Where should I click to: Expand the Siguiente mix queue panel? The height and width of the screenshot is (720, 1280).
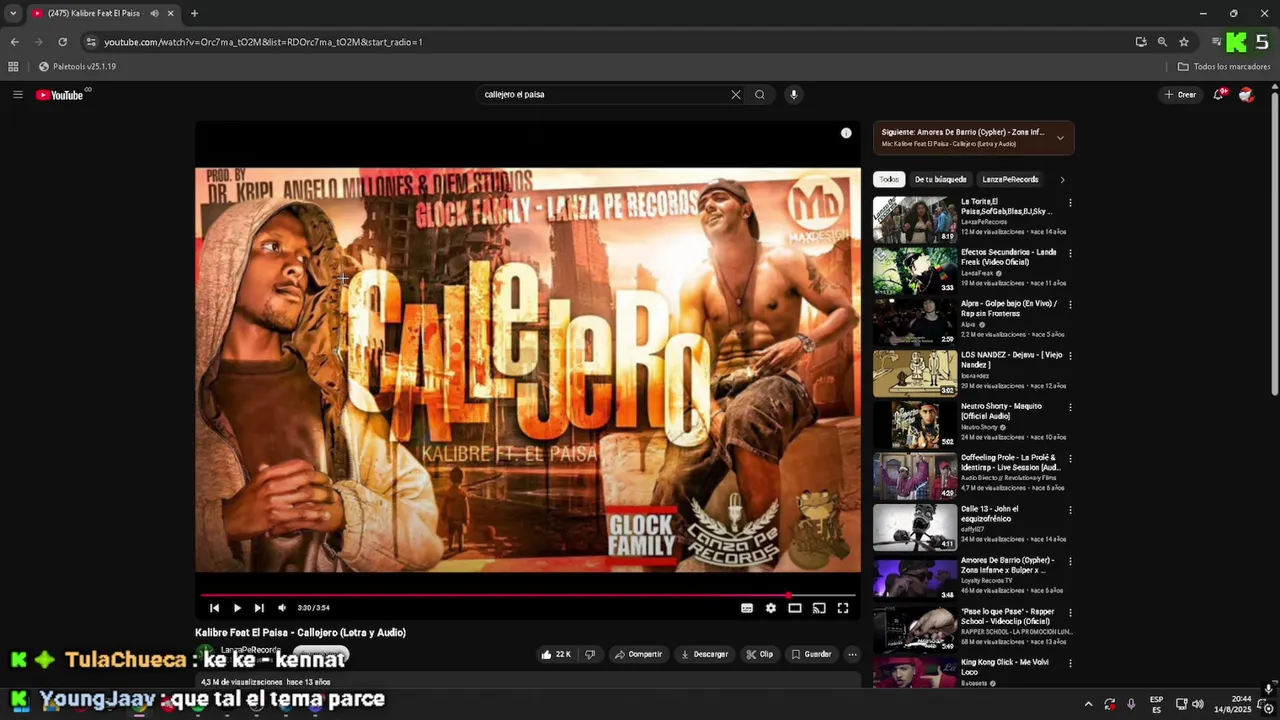(x=1060, y=138)
